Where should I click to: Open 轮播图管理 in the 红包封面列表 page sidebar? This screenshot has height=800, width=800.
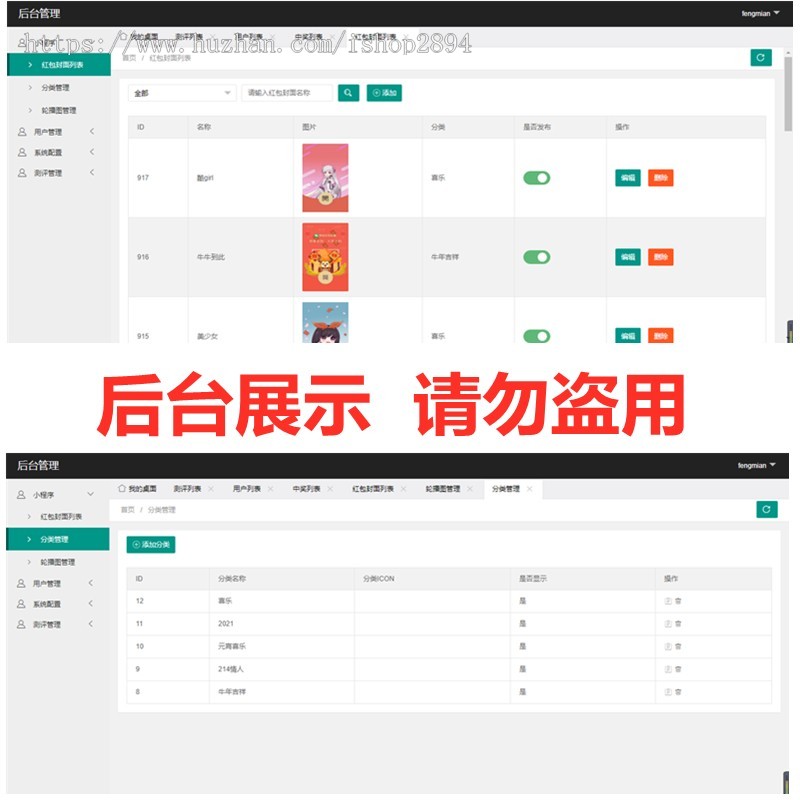pyautogui.click(x=59, y=110)
